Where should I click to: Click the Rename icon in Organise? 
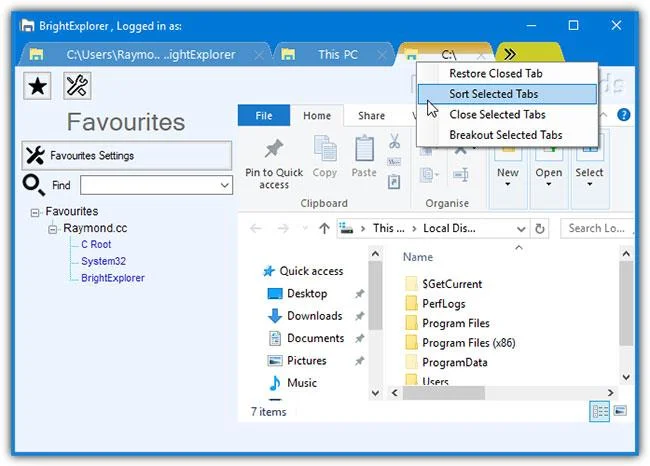pos(461,175)
